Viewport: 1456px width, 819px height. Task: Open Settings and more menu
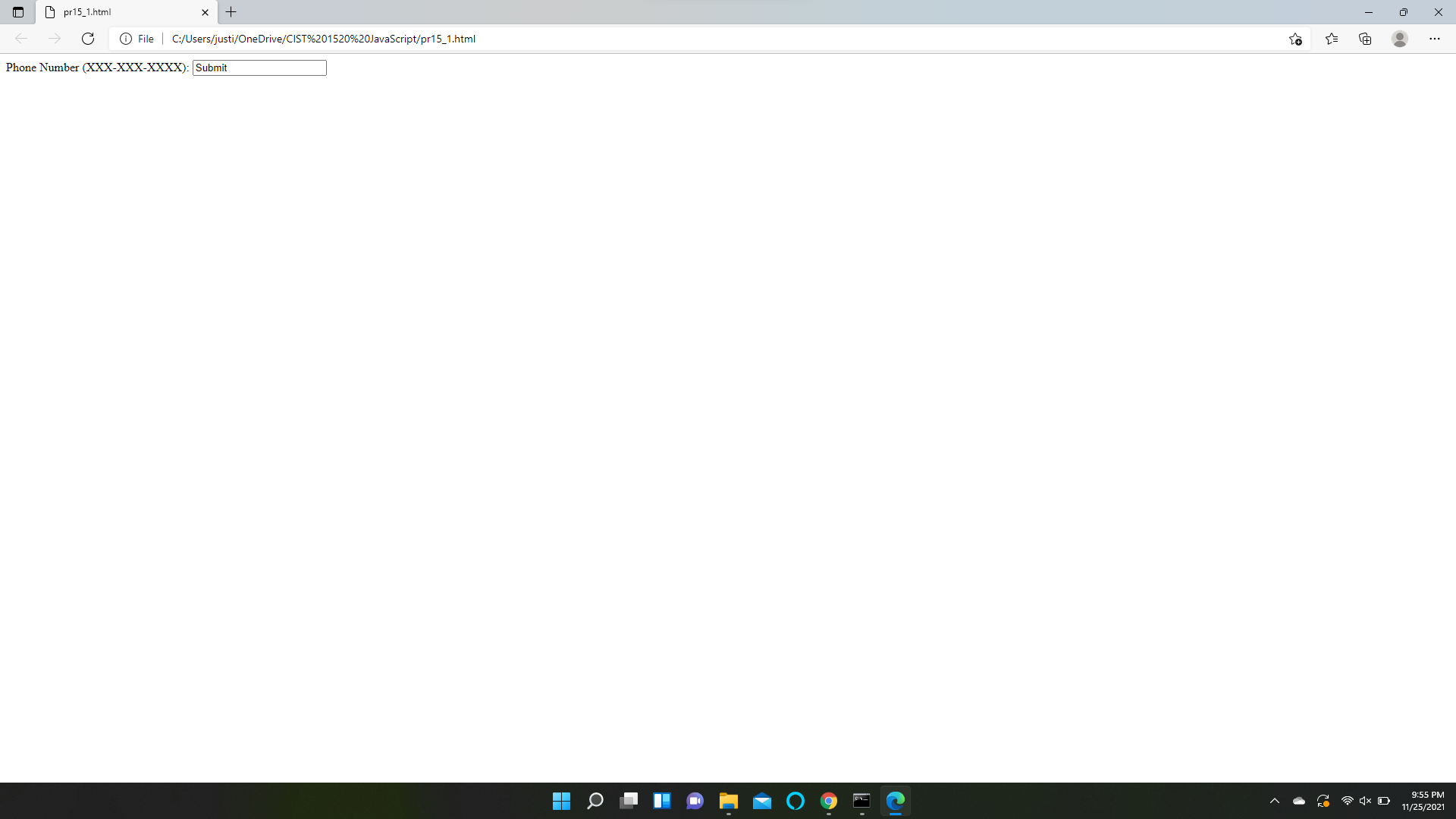click(1435, 39)
